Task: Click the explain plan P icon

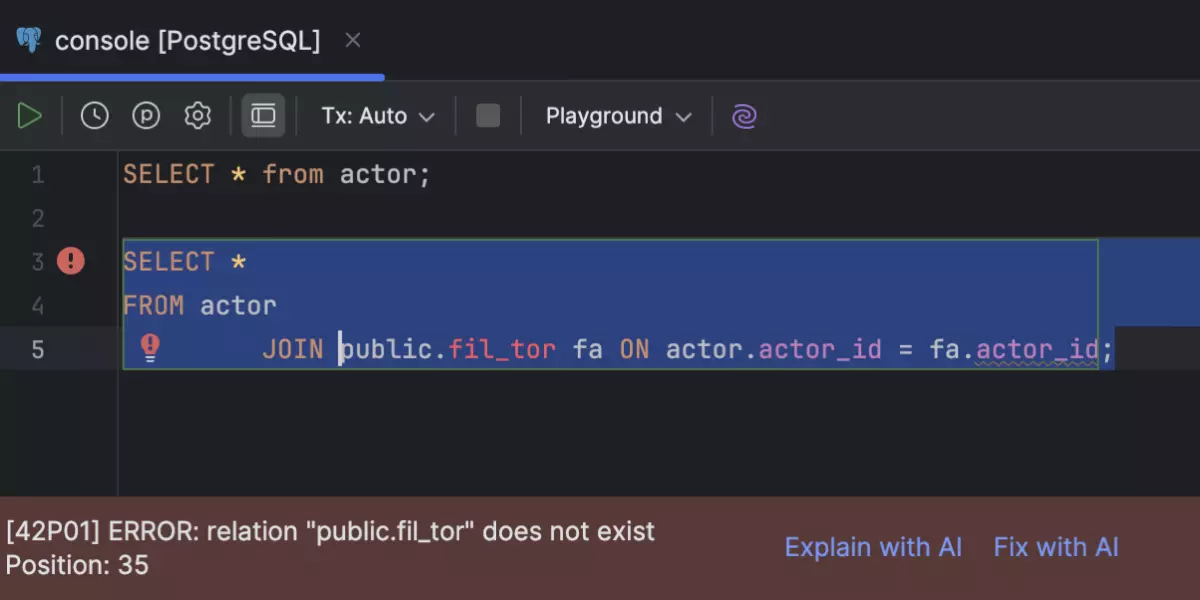Action: (x=146, y=116)
